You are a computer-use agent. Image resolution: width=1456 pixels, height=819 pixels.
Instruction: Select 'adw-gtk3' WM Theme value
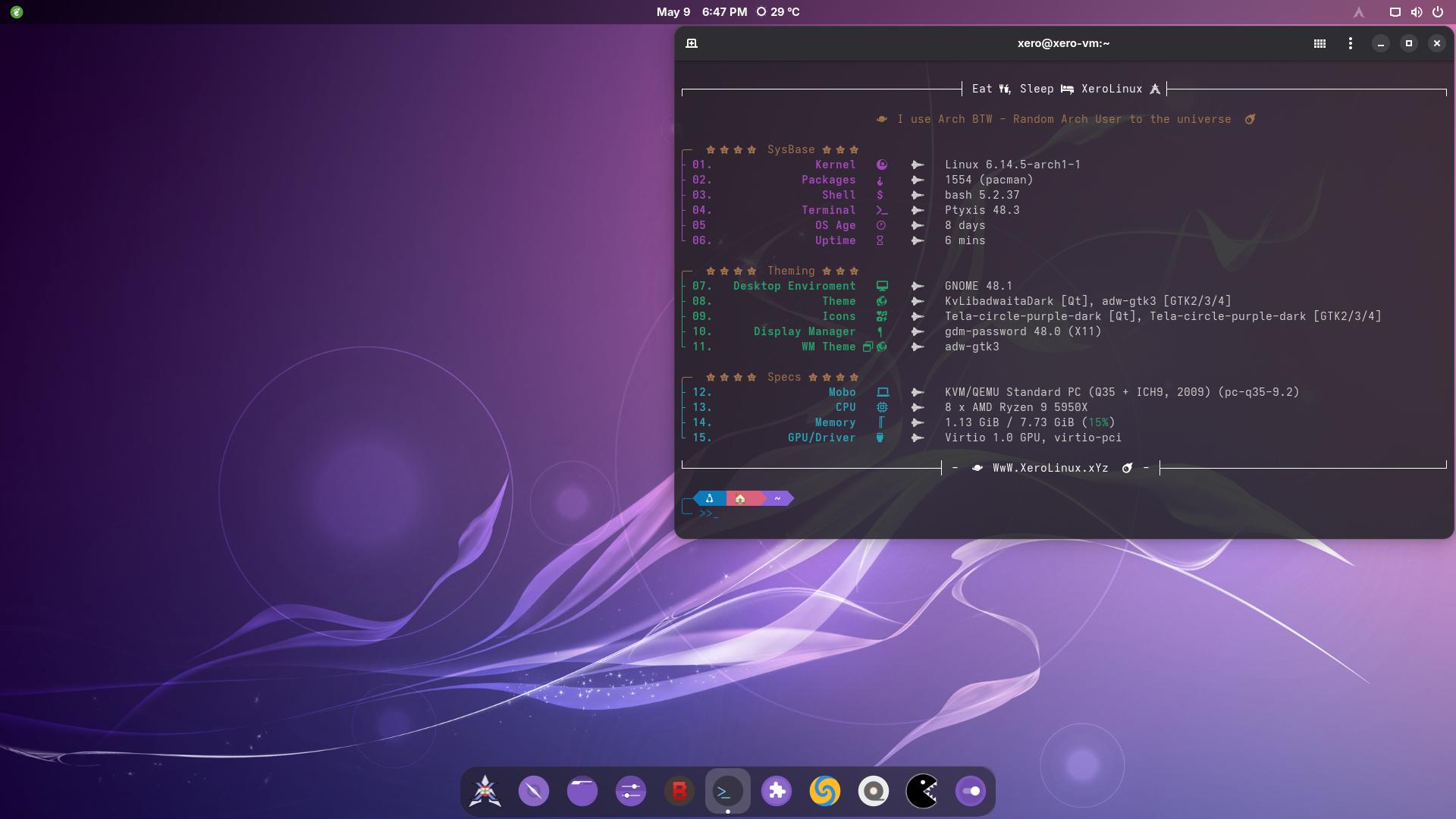[971, 347]
